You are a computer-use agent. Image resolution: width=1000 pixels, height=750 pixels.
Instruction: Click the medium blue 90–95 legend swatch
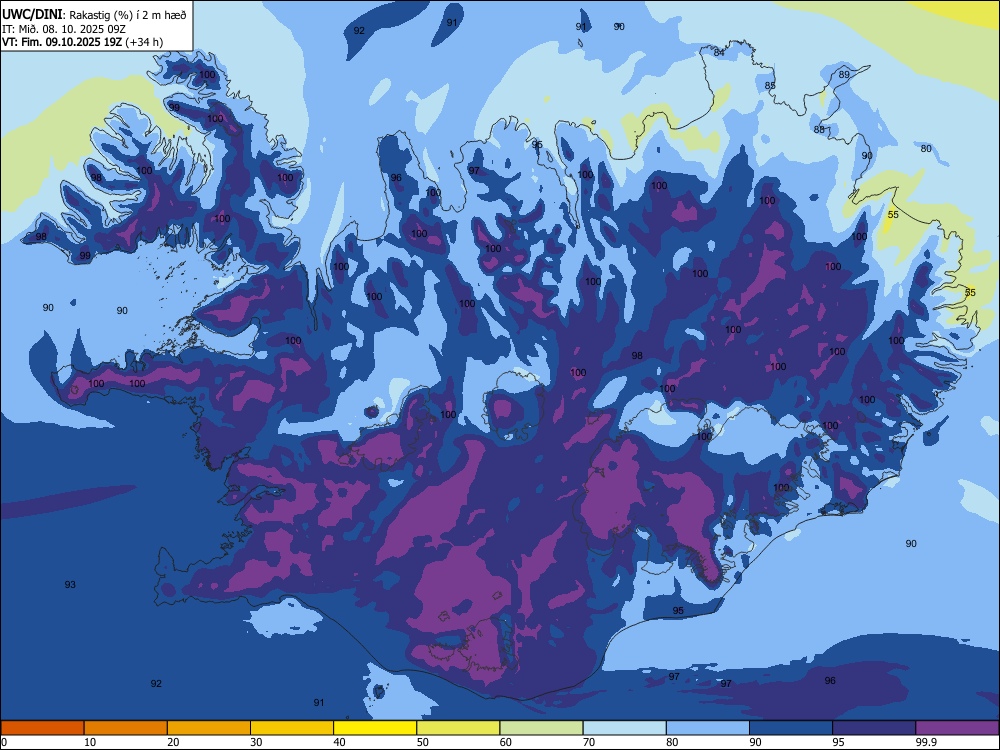pos(791,728)
